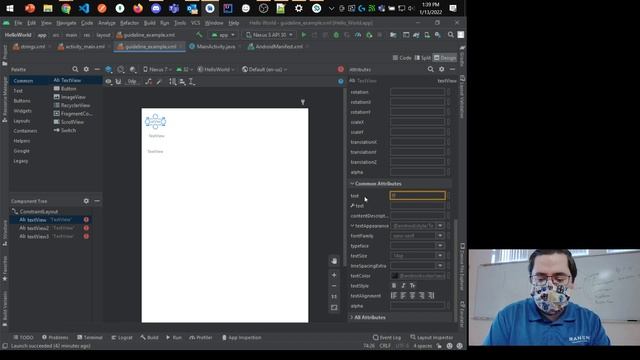This screenshot has width=640, height=360.
Task: Open the textAppearance dropdown arrow
Action: pyautogui.click(x=440, y=226)
